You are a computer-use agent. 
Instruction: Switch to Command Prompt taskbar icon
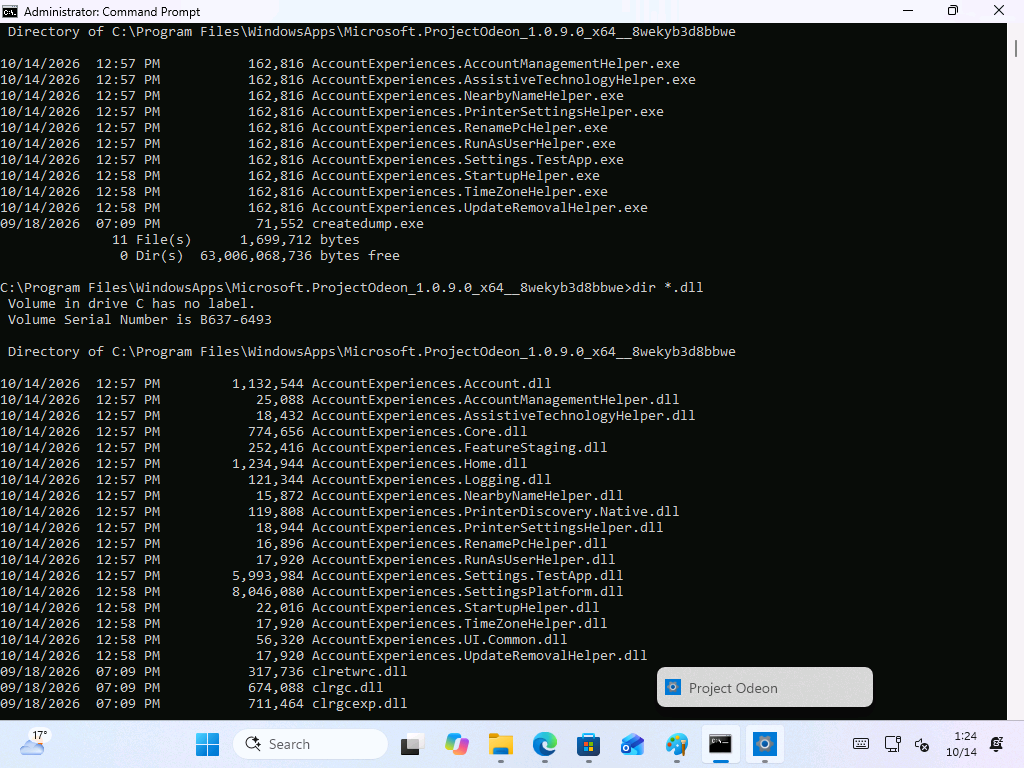tap(720, 744)
